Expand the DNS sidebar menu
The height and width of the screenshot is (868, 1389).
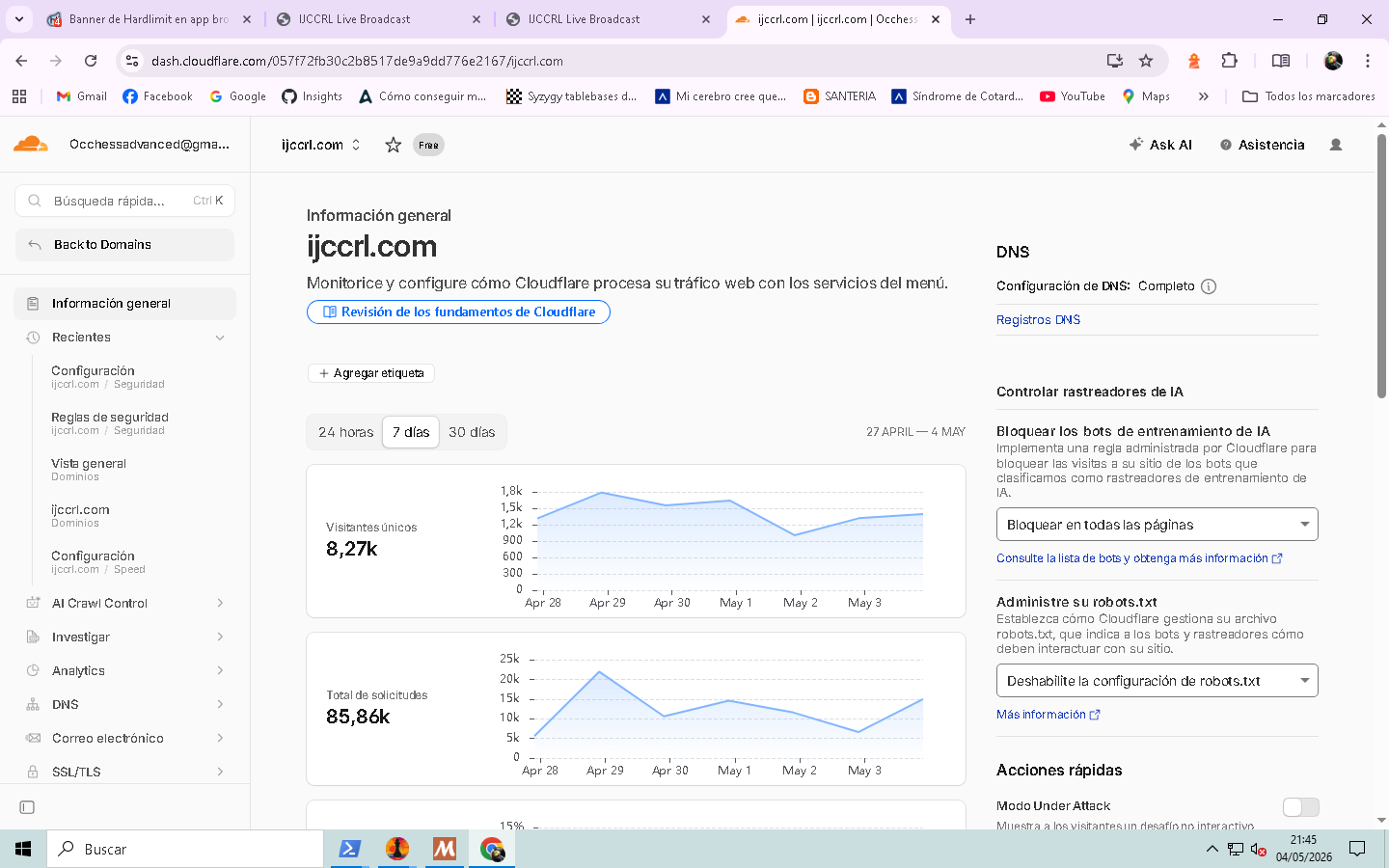coord(125,705)
